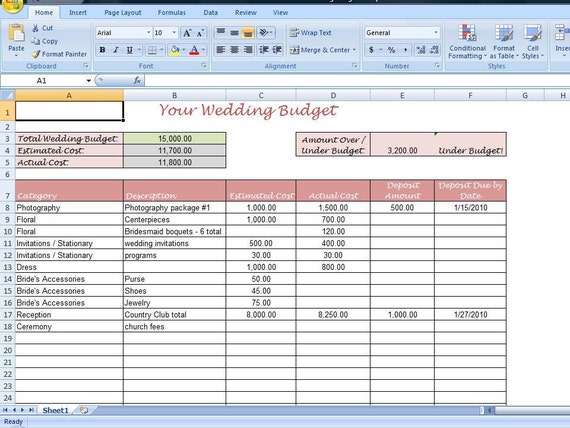Toggle Italic formatting
The width and height of the screenshot is (570, 428).
tap(116, 50)
